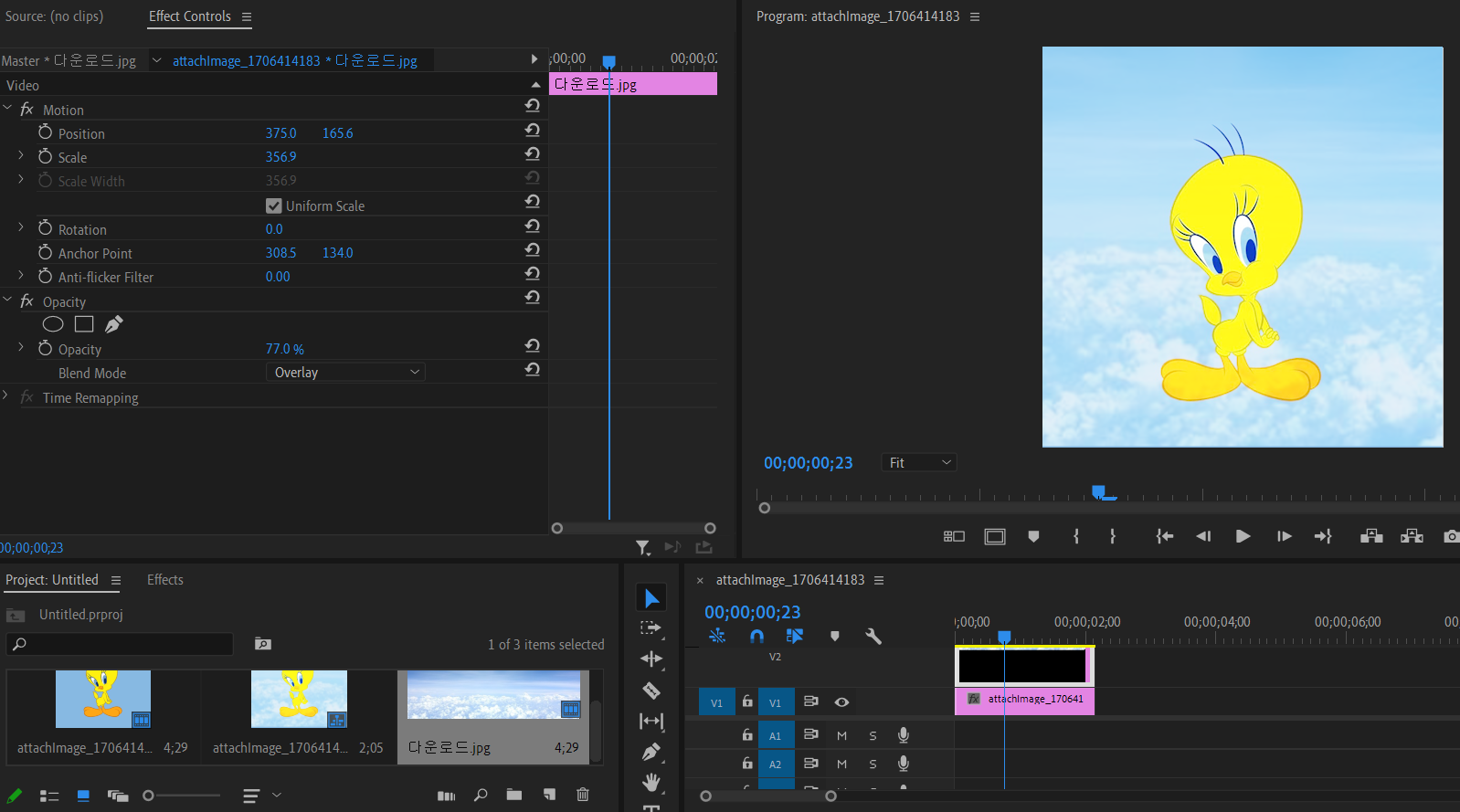Open the Program monitor panel menu

point(975,16)
